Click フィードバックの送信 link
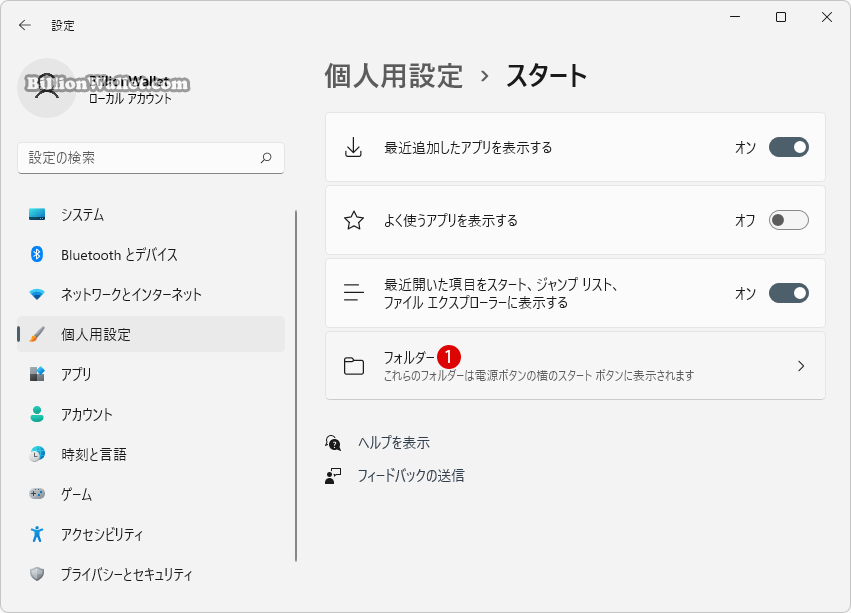The height and width of the screenshot is (613, 851). [x=411, y=476]
